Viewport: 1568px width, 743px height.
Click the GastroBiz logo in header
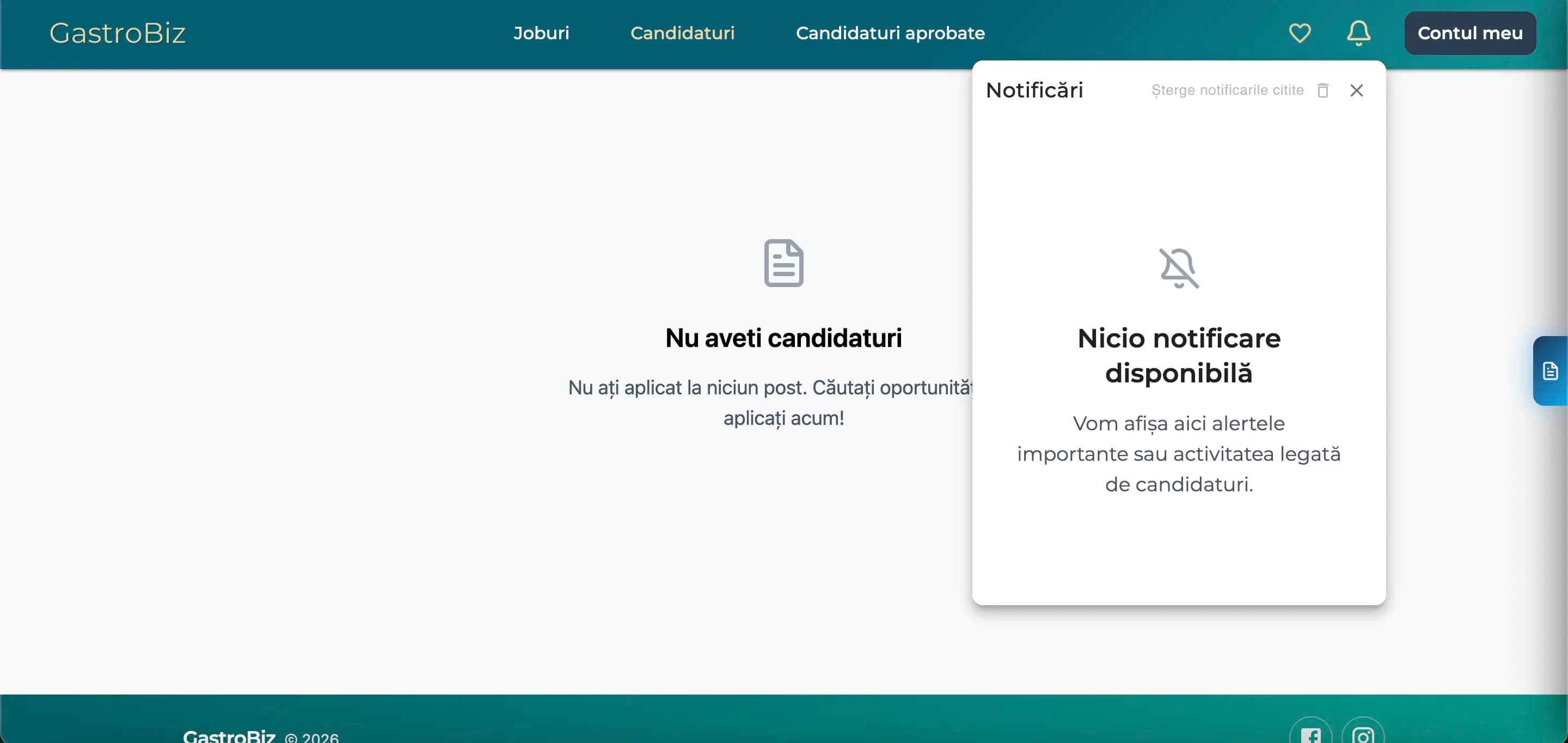click(x=118, y=33)
